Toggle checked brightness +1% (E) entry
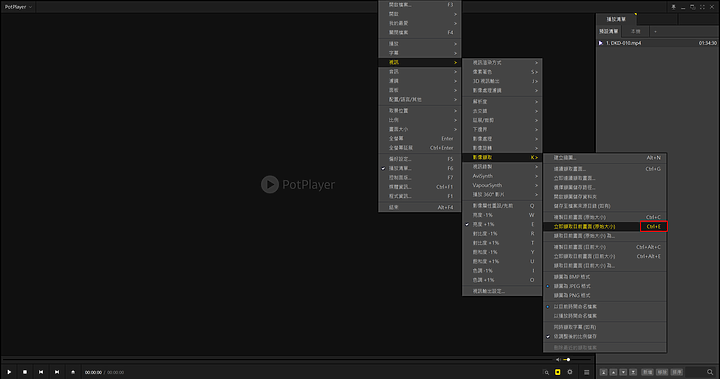This screenshot has width=720, height=379. (x=502, y=224)
